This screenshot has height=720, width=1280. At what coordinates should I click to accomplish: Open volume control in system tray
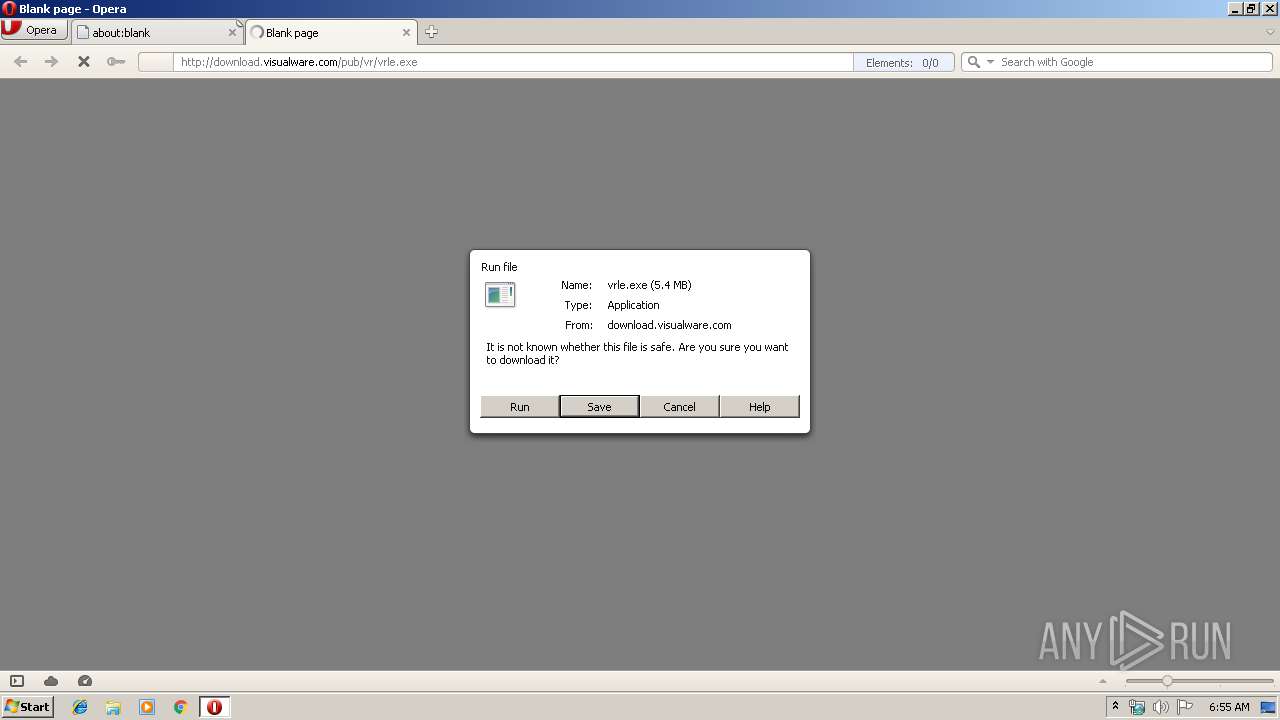pyautogui.click(x=1161, y=707)
